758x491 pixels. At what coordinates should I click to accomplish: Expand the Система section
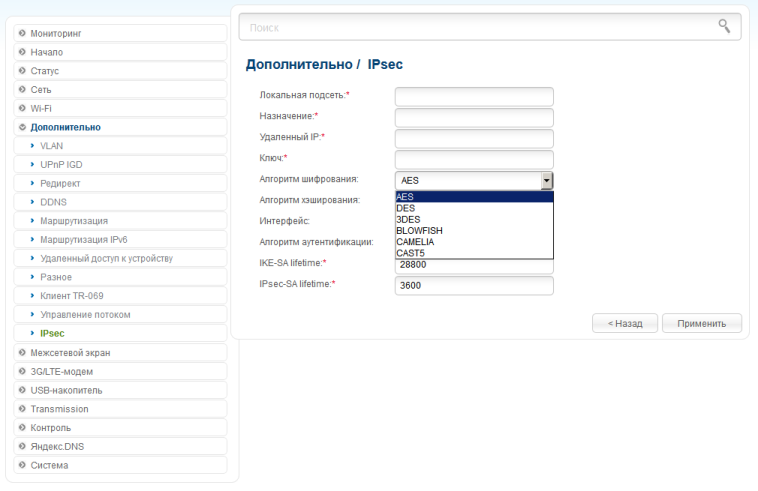120,465
